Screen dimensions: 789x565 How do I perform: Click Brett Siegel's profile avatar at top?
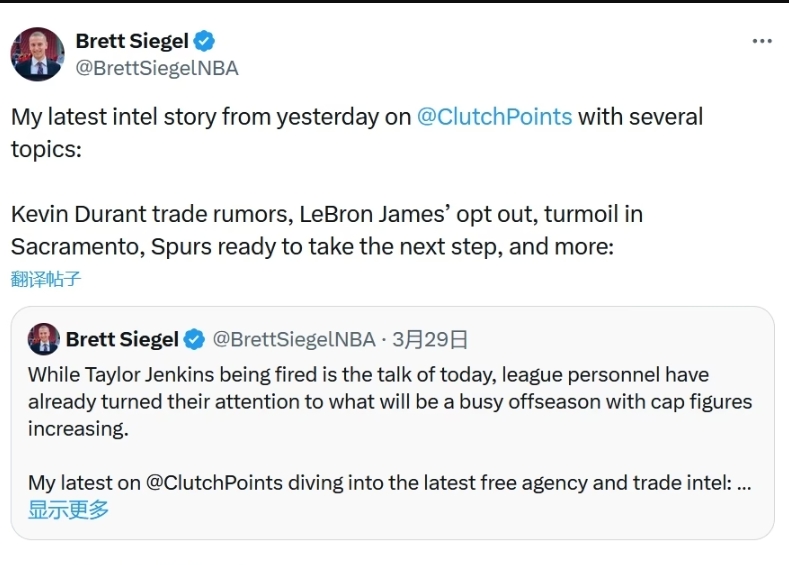click(x=37, y=54)
